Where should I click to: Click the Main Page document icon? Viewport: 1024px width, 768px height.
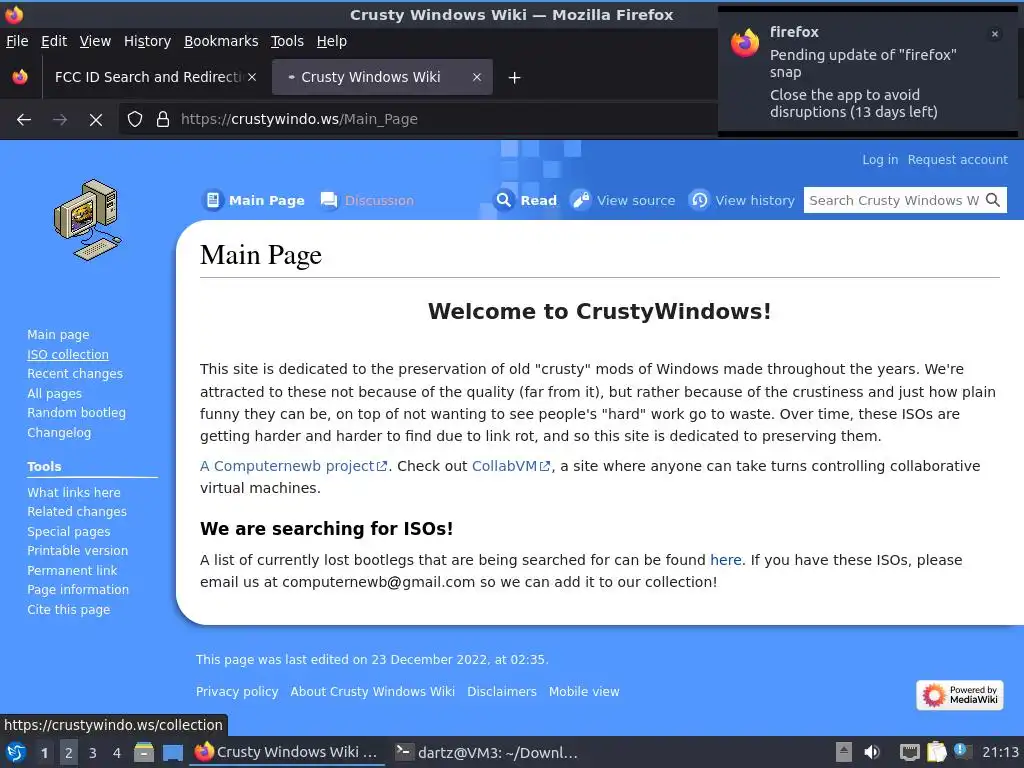pyautogui.click(x=213, y=200)
